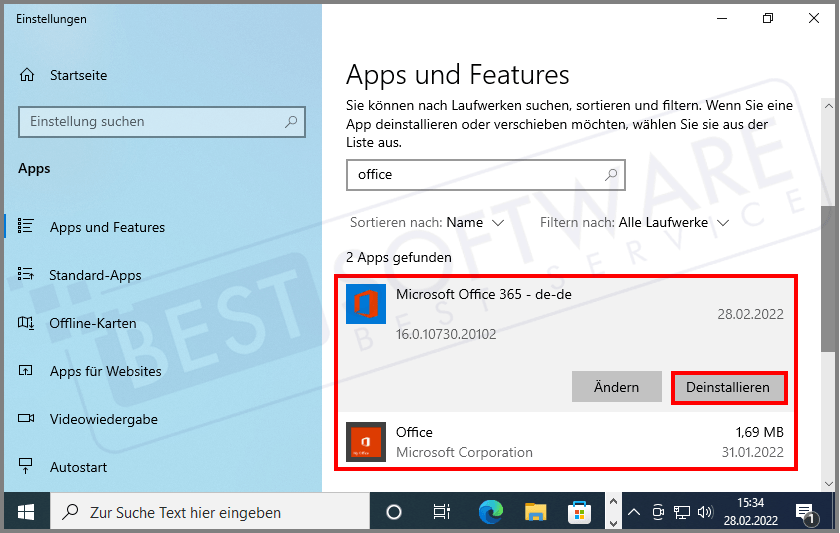This screenshot has height=533, width=840.
Task: Open Filtern nach Alle Laufwerke dropdown
Action: [x=635, y=222]
